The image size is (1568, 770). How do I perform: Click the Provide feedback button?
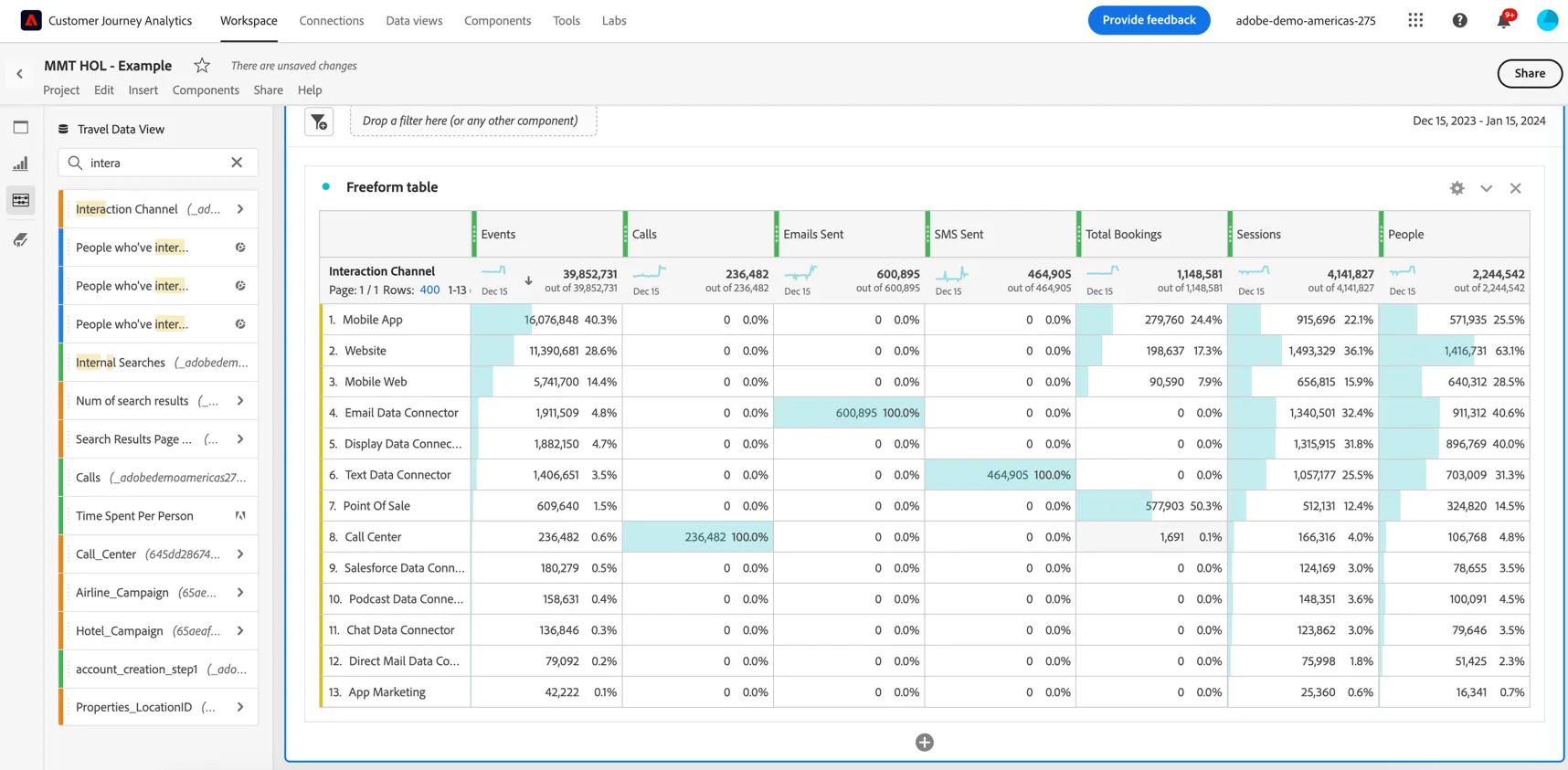(x=1149, y=20)
